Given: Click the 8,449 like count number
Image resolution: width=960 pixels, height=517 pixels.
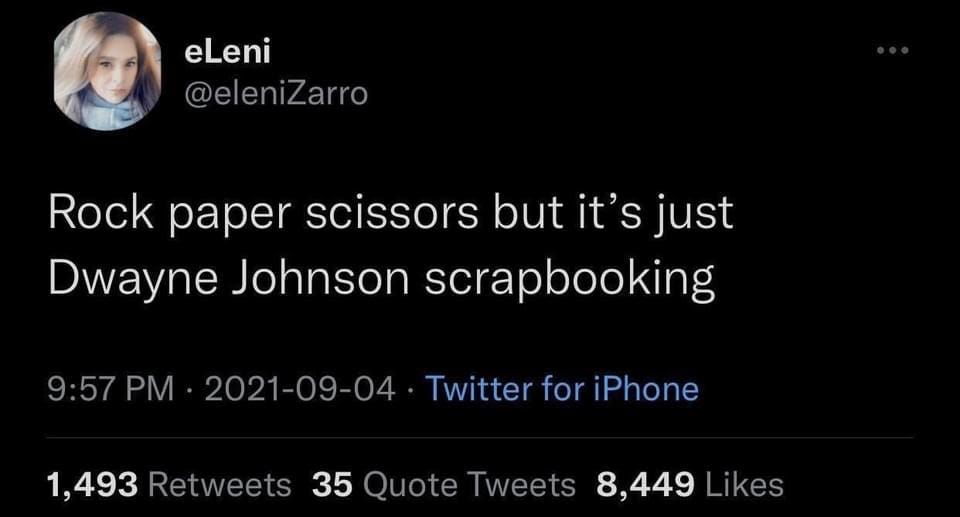Looking at the screenshot, I should [645, 485].
